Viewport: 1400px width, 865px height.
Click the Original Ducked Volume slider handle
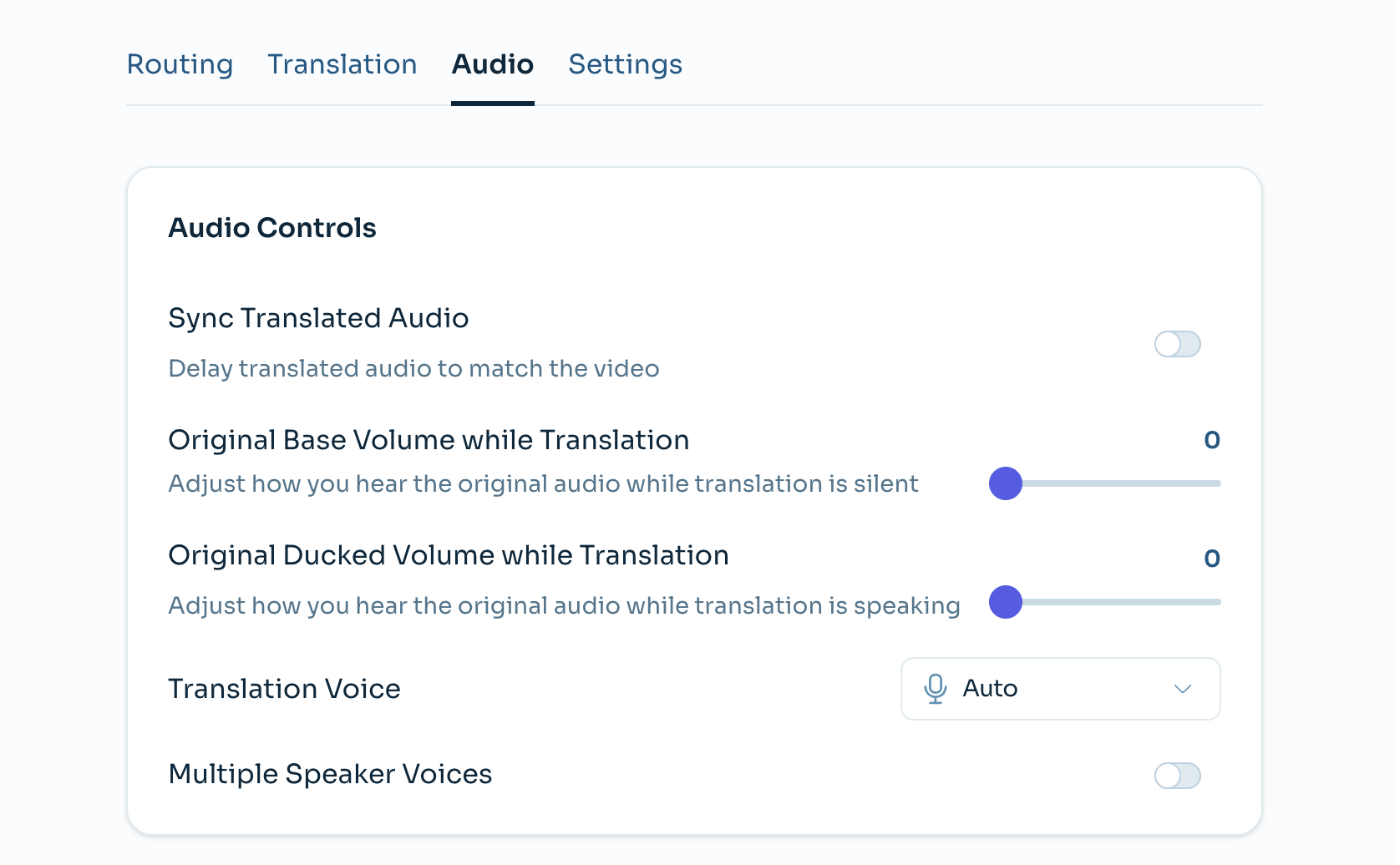click(1006, 602)
